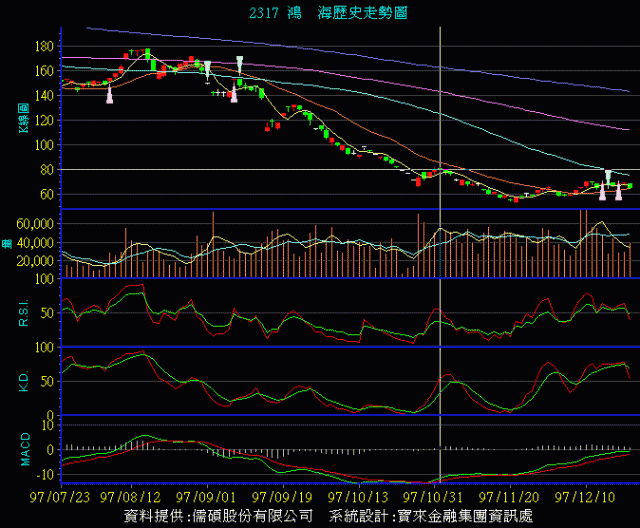Click the 20,000 volume axis label

(35, 261)
